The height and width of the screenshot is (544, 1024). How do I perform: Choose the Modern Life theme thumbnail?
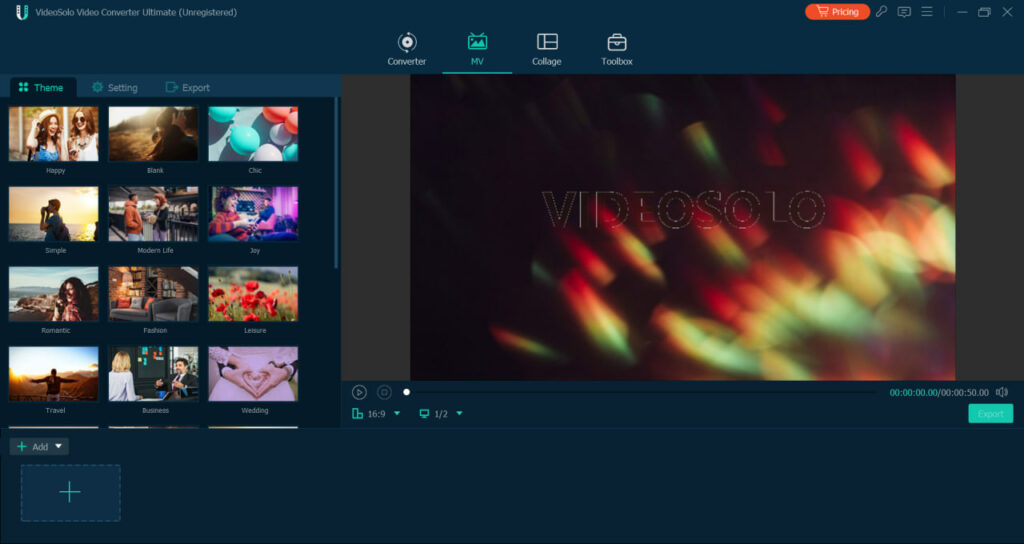tap(153, 214)
